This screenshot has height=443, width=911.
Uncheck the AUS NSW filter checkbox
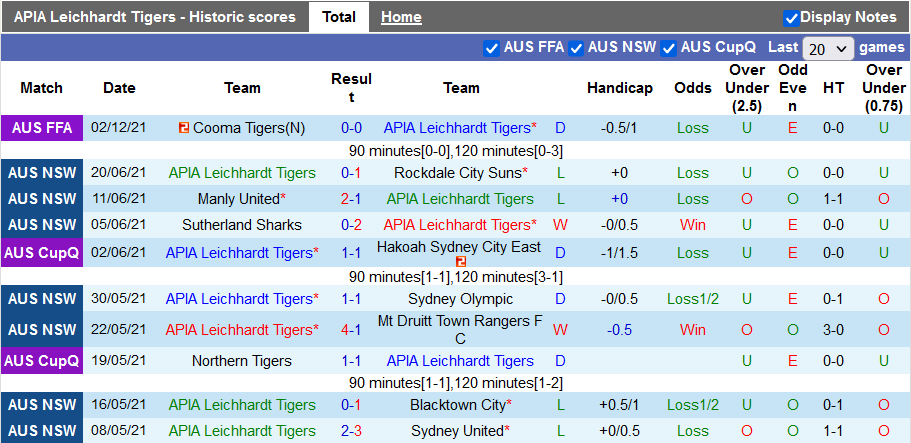576,48
